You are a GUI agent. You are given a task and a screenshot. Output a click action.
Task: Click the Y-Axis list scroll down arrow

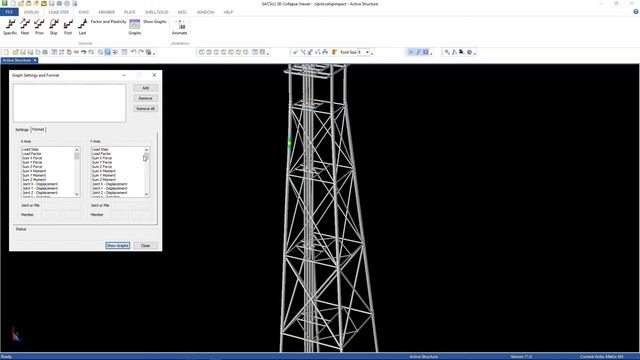[x=147, y=194]
